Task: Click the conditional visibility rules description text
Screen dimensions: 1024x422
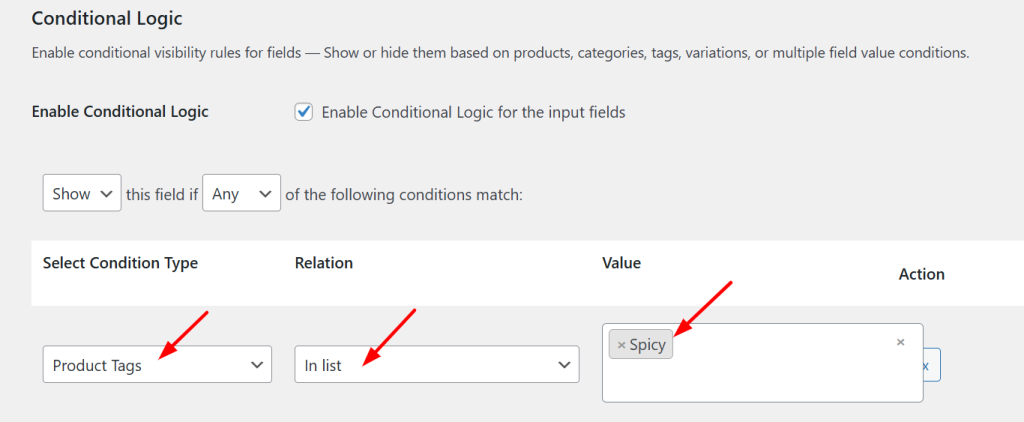Action: coord(500,53)
